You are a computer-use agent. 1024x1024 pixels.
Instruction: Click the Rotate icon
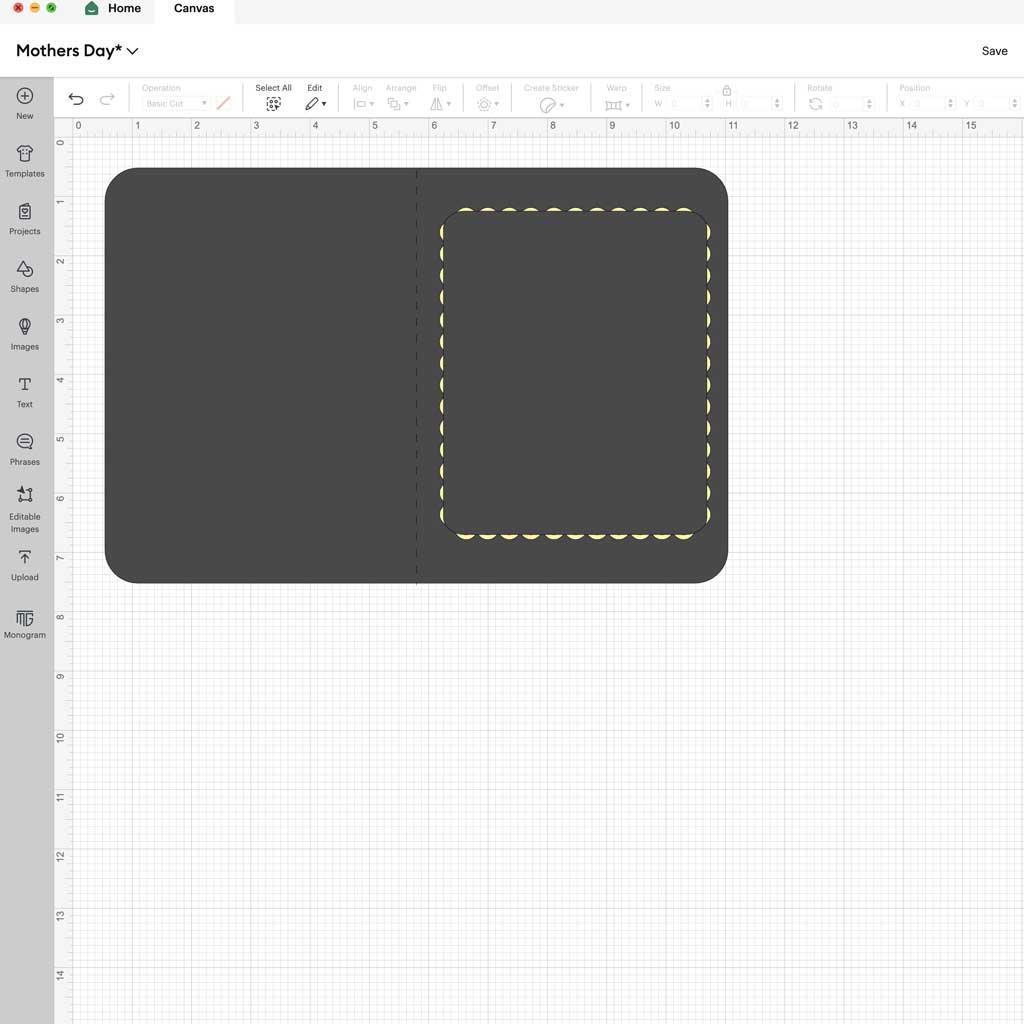coord(816,104)
